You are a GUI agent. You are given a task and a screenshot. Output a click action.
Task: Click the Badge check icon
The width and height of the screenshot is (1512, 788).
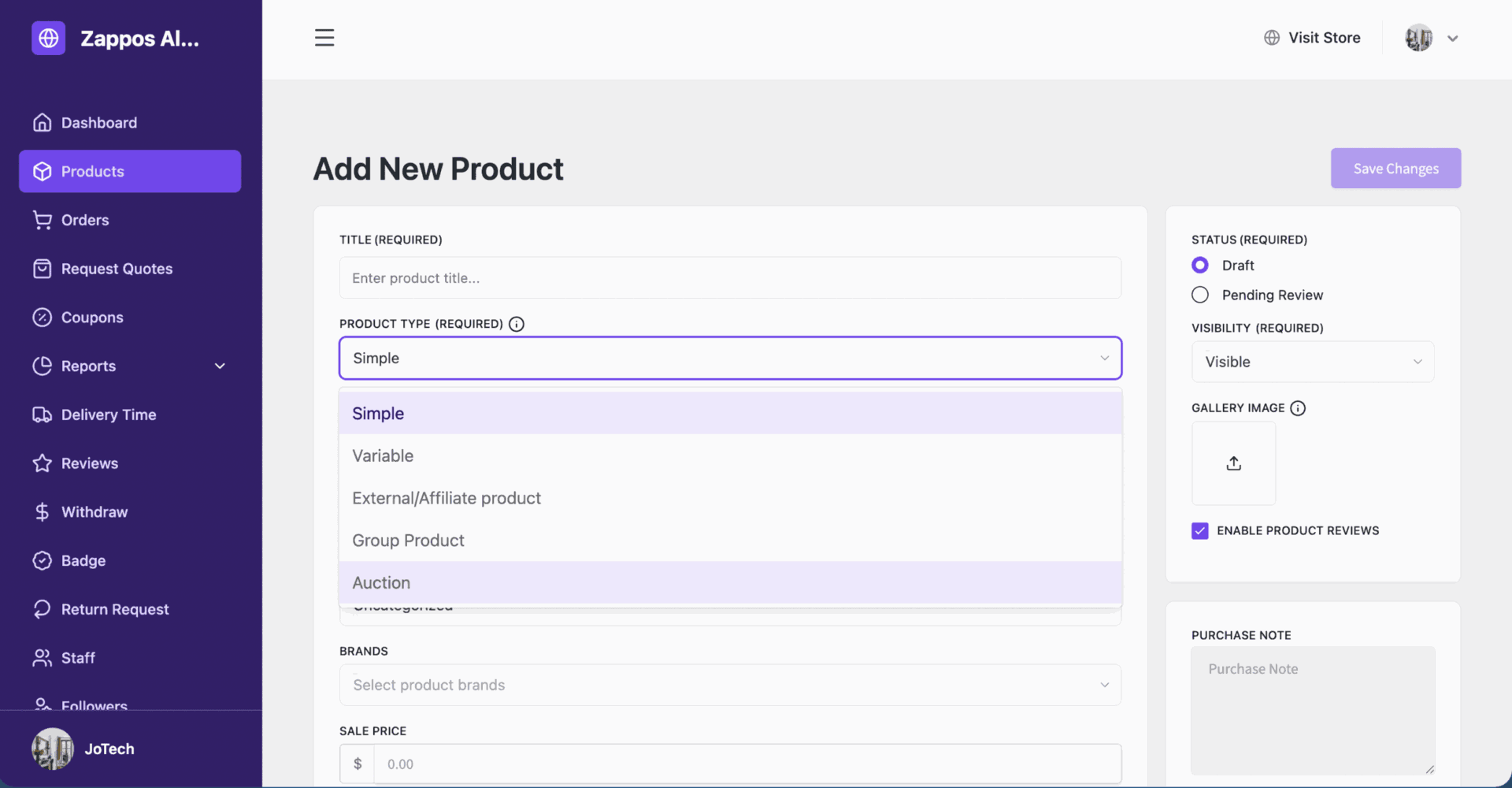[x=43, y=561]
